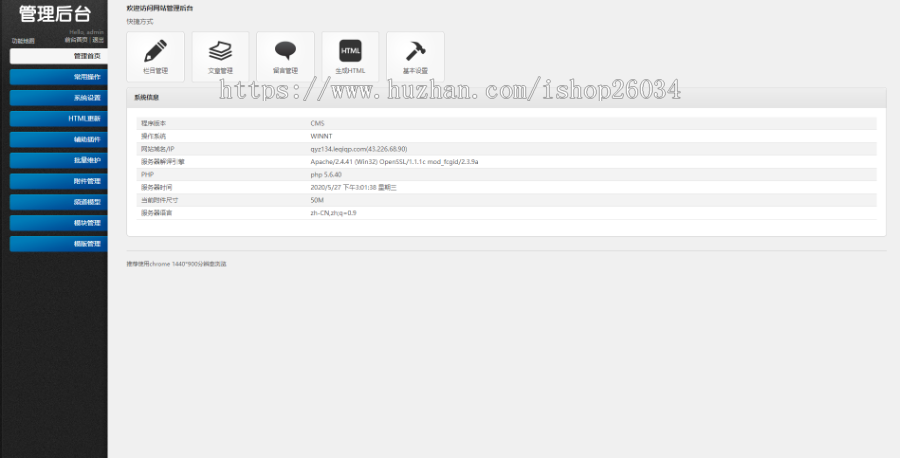
Task: Click the 快捷方式 label
Action: click(x=140, y=22)
